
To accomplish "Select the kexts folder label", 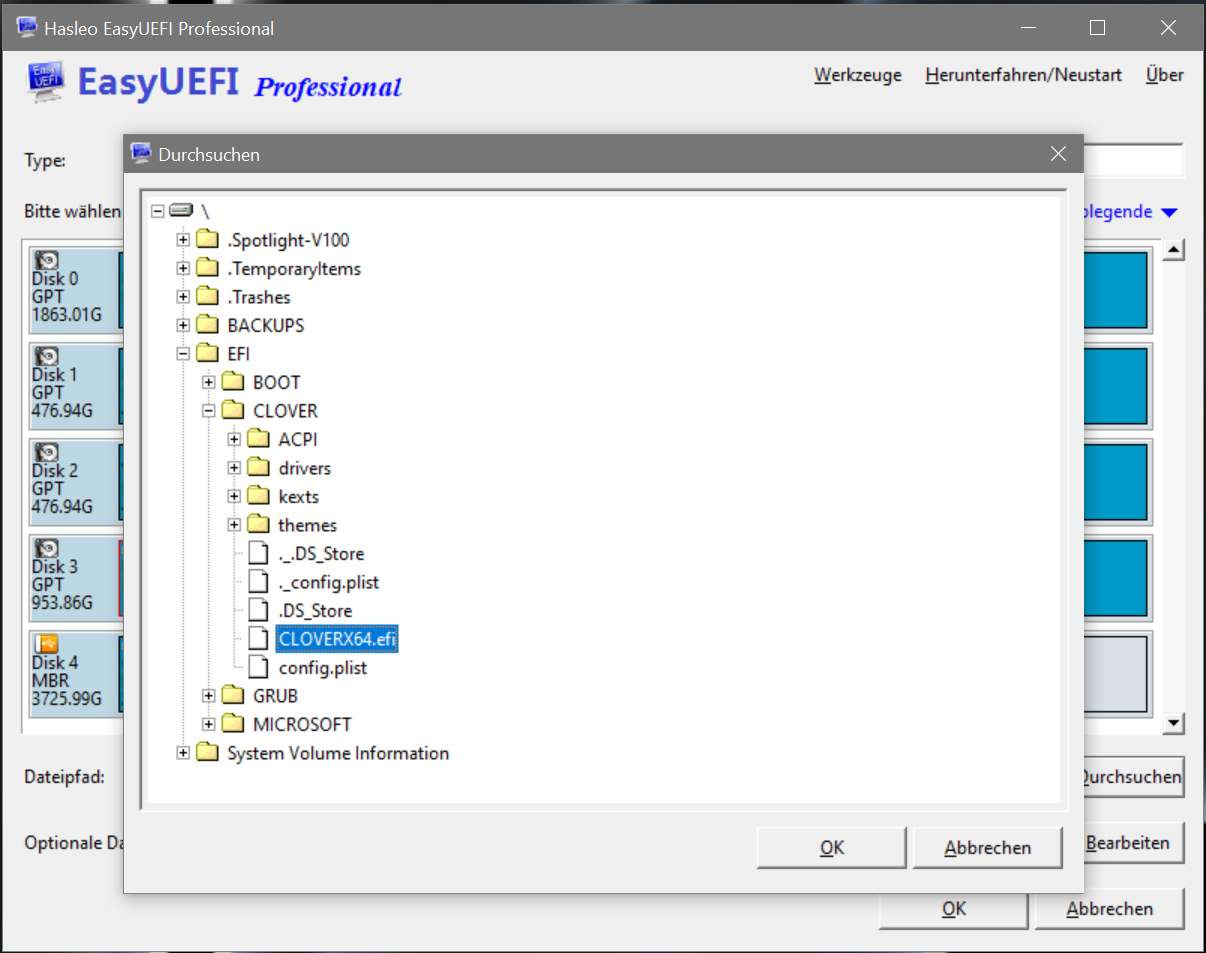I will [299, 496].
